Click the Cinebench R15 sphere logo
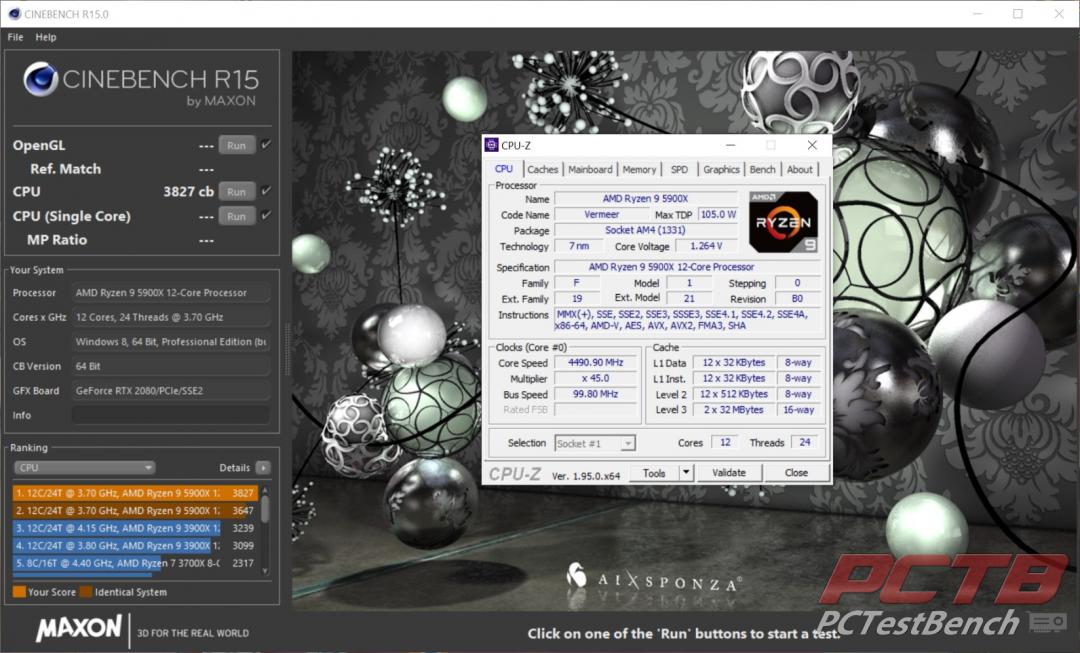1080x653 pixels. [40, 79]
